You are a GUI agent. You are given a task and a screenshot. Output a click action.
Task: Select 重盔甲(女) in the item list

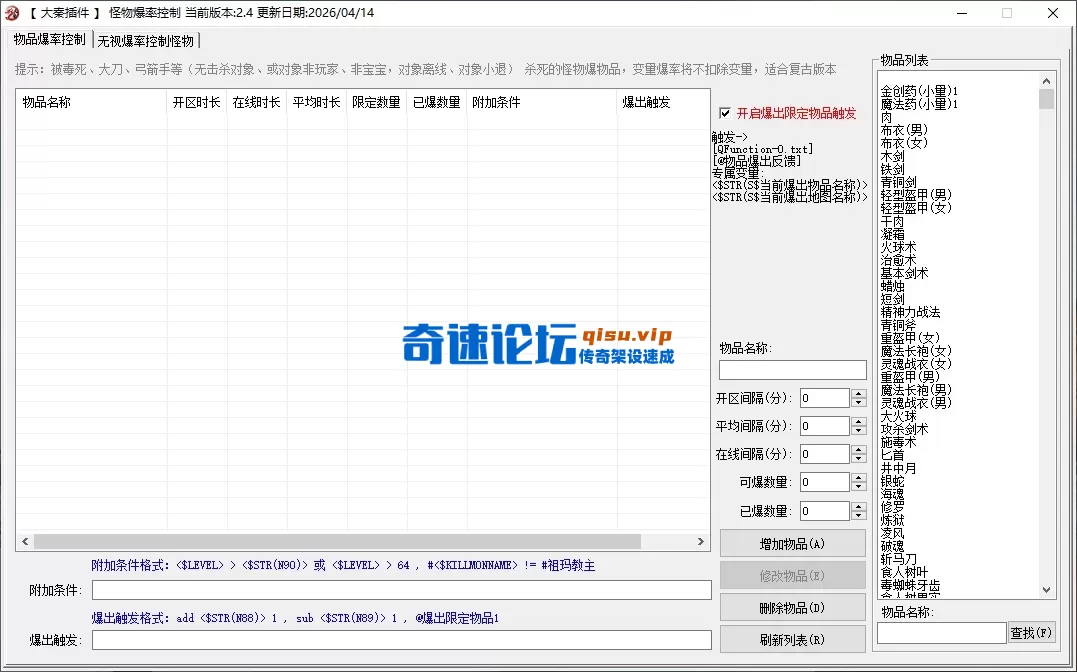tap(910, 338)
